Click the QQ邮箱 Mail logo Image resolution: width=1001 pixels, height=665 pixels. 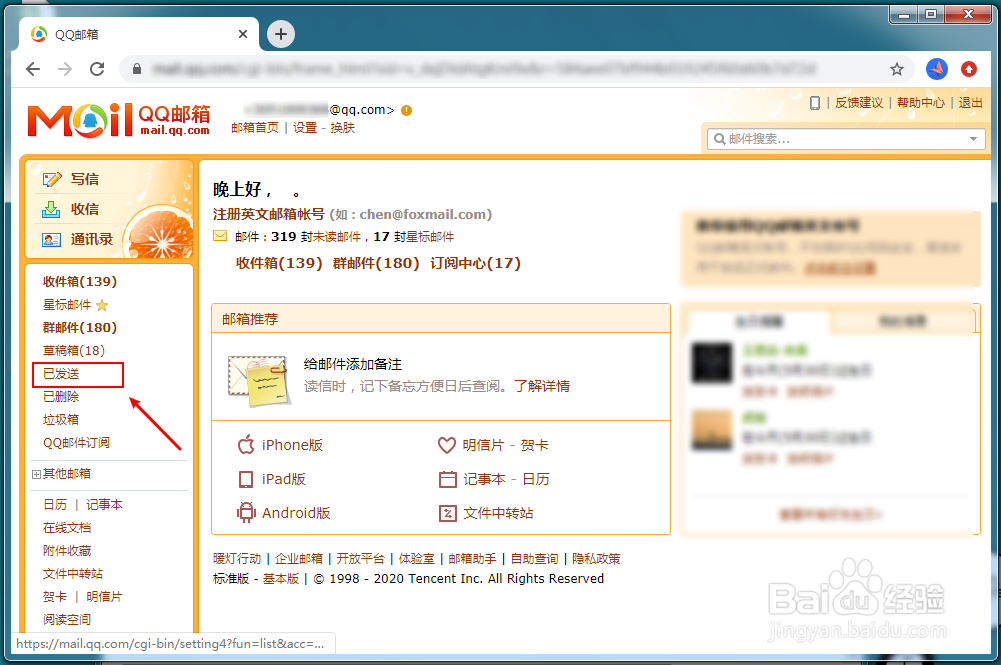click(119, 120)
